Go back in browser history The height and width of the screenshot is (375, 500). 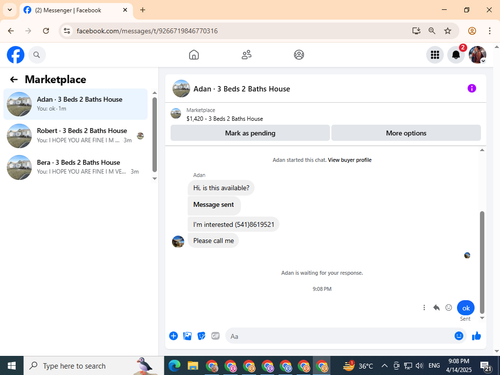[x=11, y=31]
